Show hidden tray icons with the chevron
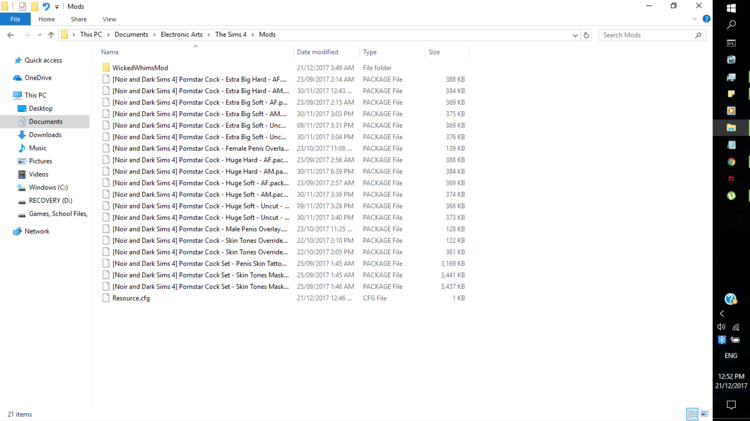750x421 pixels. (x=722, y=314)
